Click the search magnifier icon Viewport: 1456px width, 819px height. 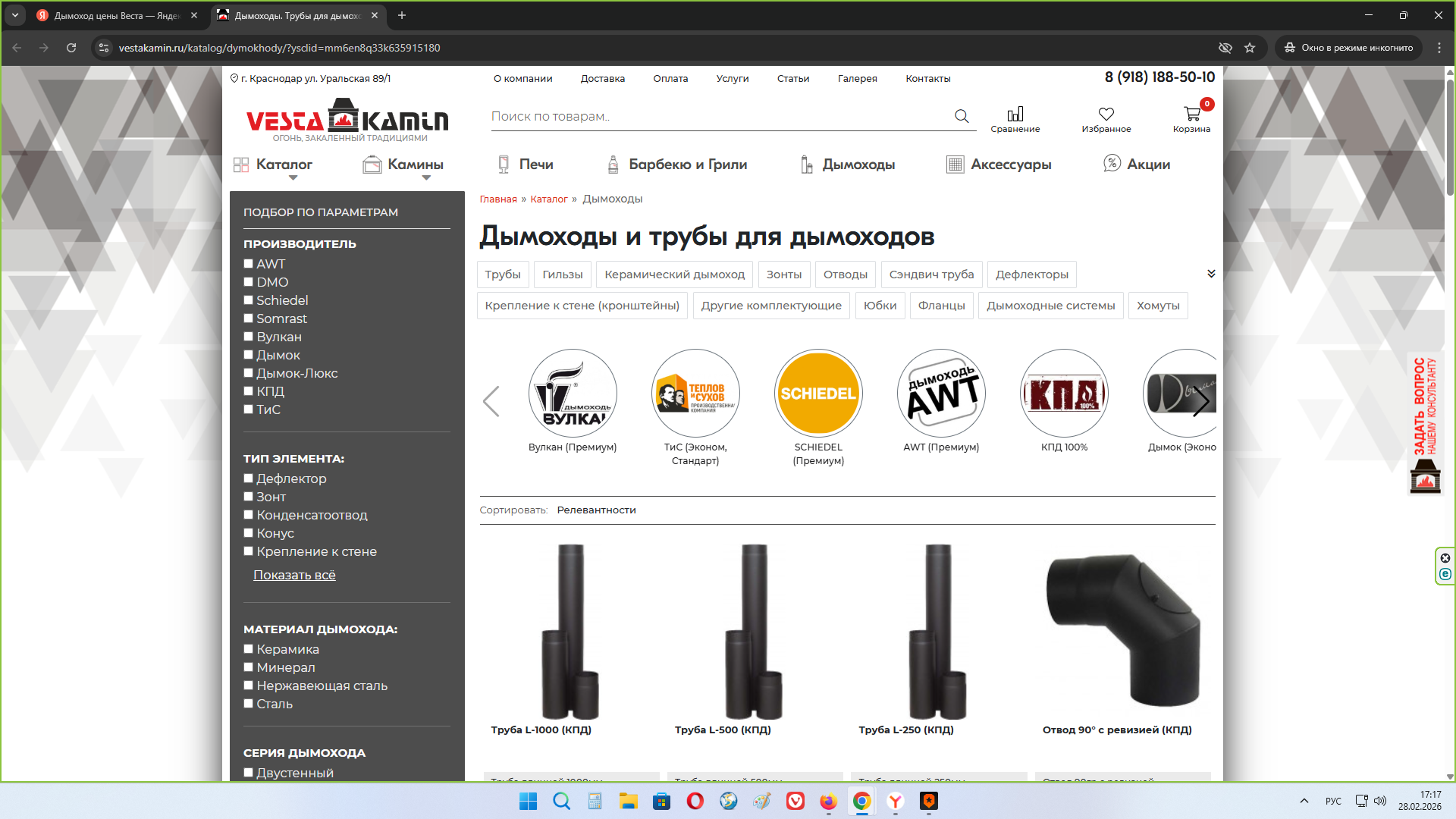[x=962, y=116]
